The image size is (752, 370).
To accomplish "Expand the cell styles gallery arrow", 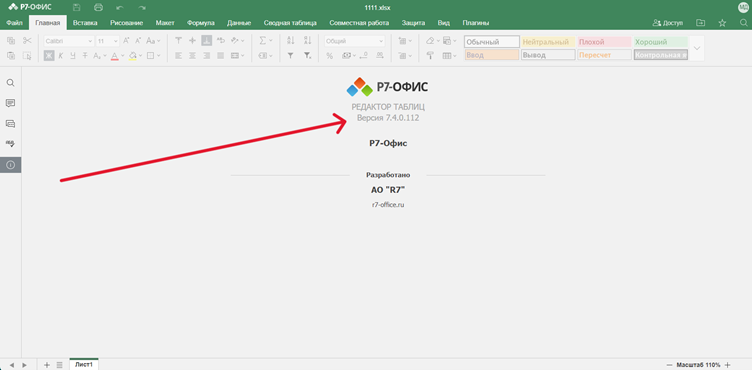I will pos(697,48).
